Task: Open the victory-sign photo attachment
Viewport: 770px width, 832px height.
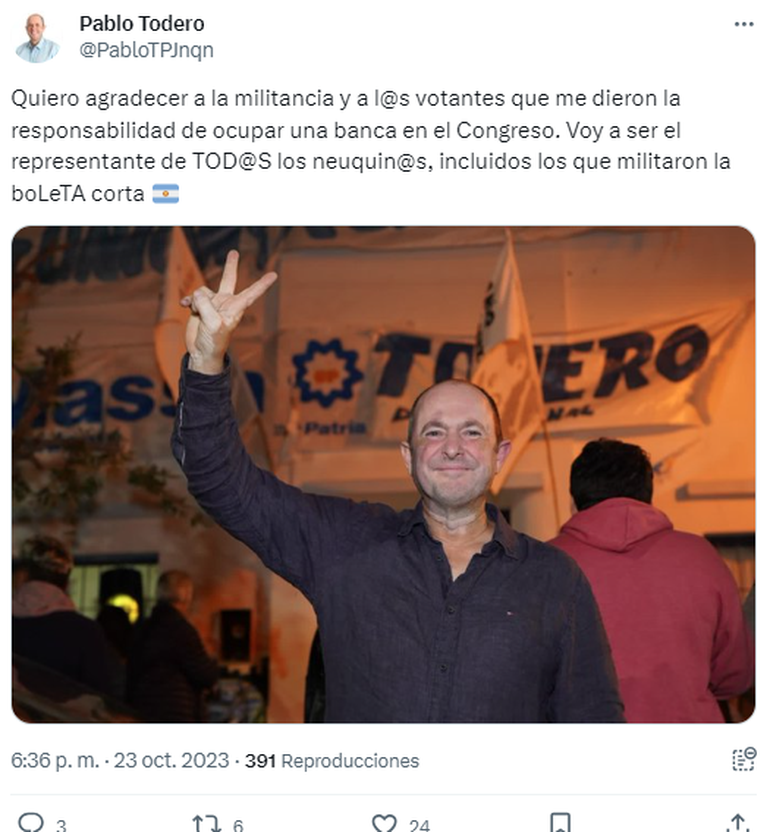Action: click(383, 474)
